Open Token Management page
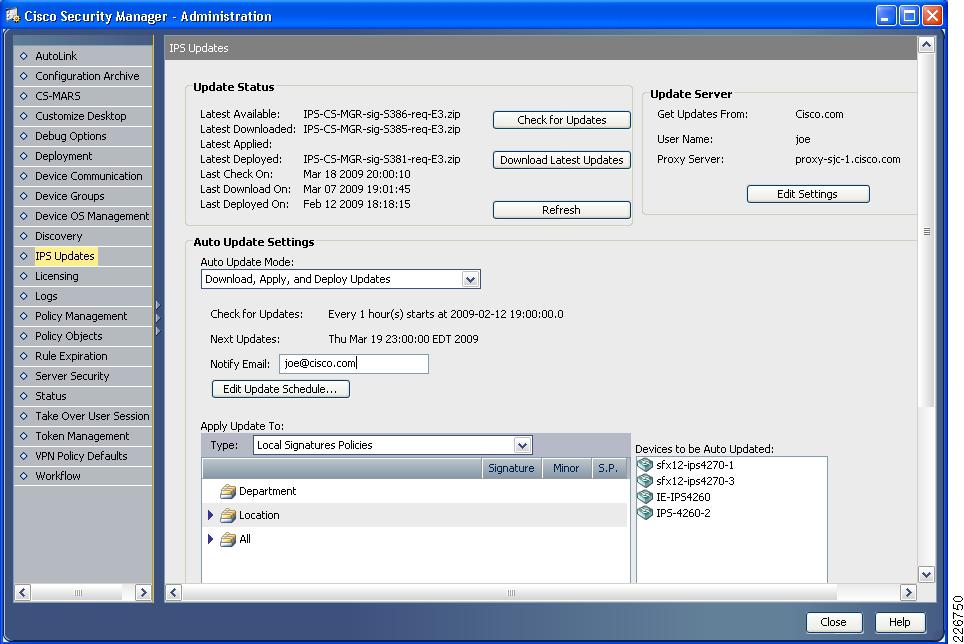Screen dimensions: 964x644 click(x=82, y=436)
